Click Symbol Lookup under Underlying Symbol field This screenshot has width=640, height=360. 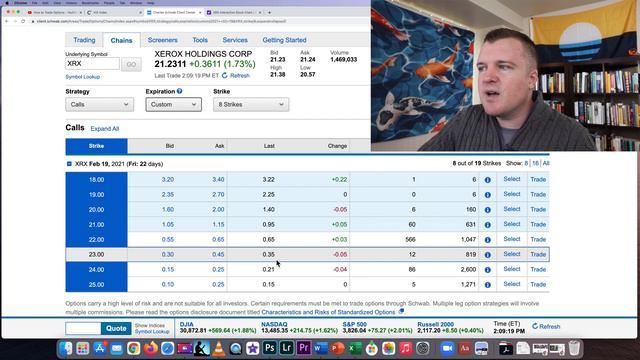click(x=82, y=77)
